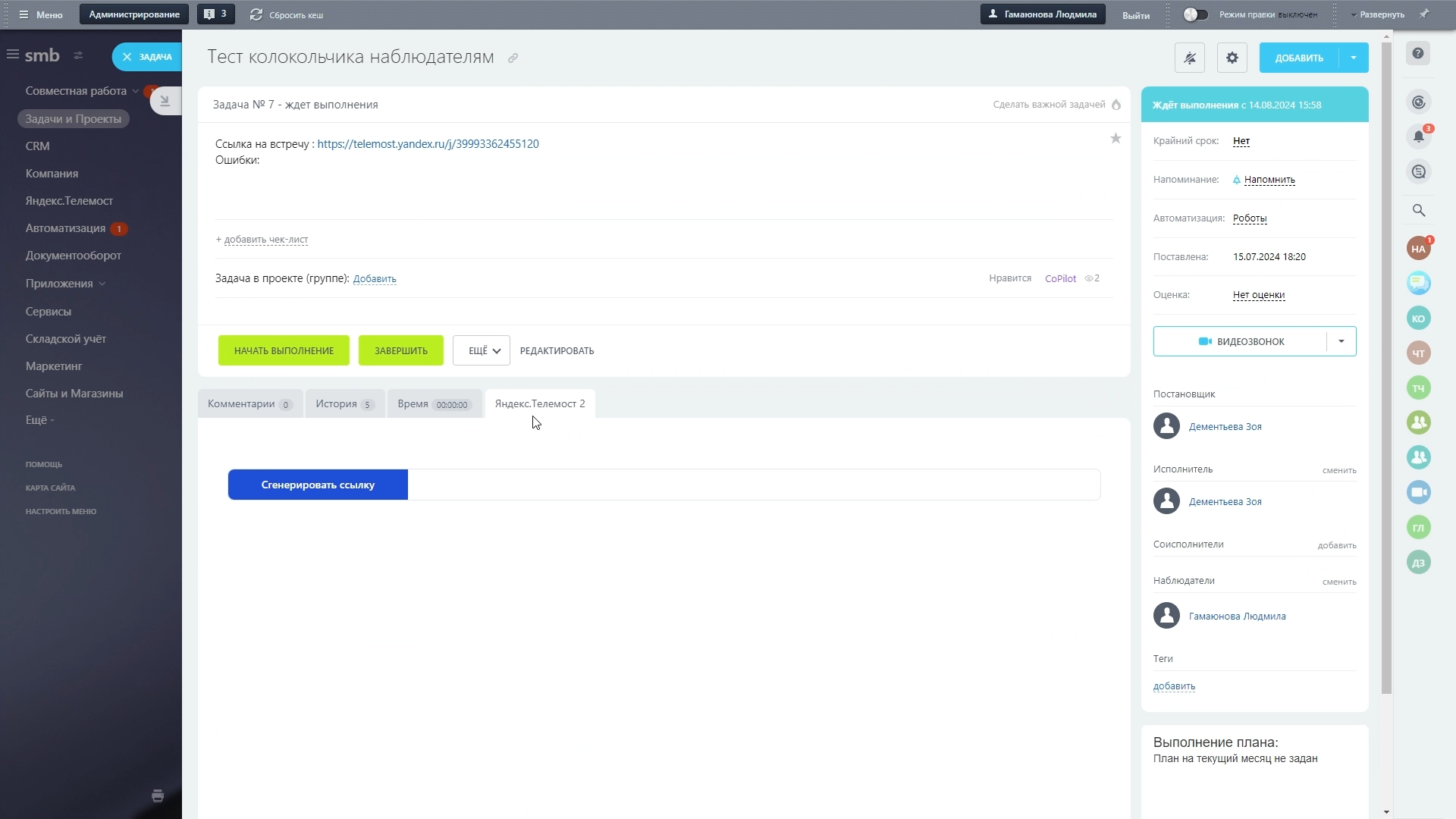Click the generated link input field
Screen dimensions: 1456x819
[x=753, y=485]
